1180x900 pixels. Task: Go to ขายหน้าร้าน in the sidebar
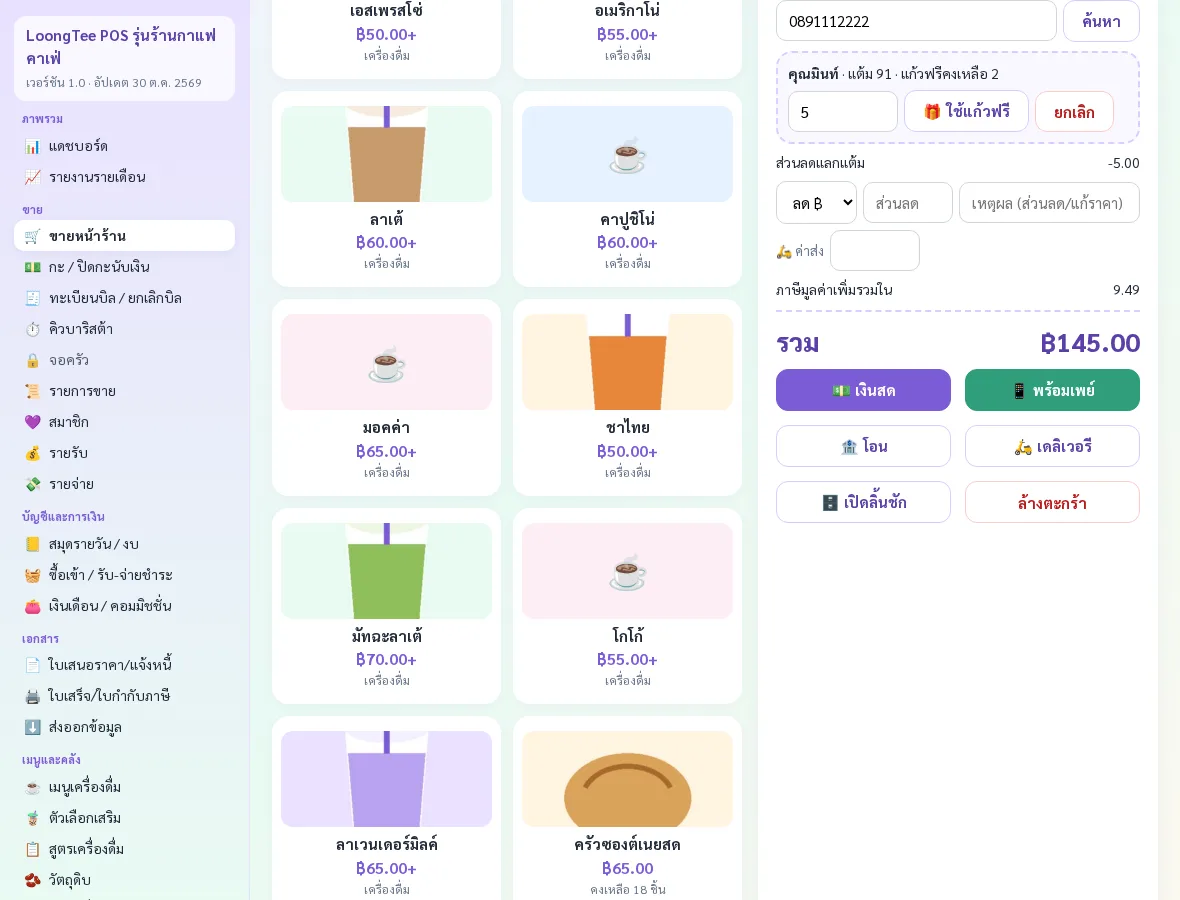pos(124,236)
